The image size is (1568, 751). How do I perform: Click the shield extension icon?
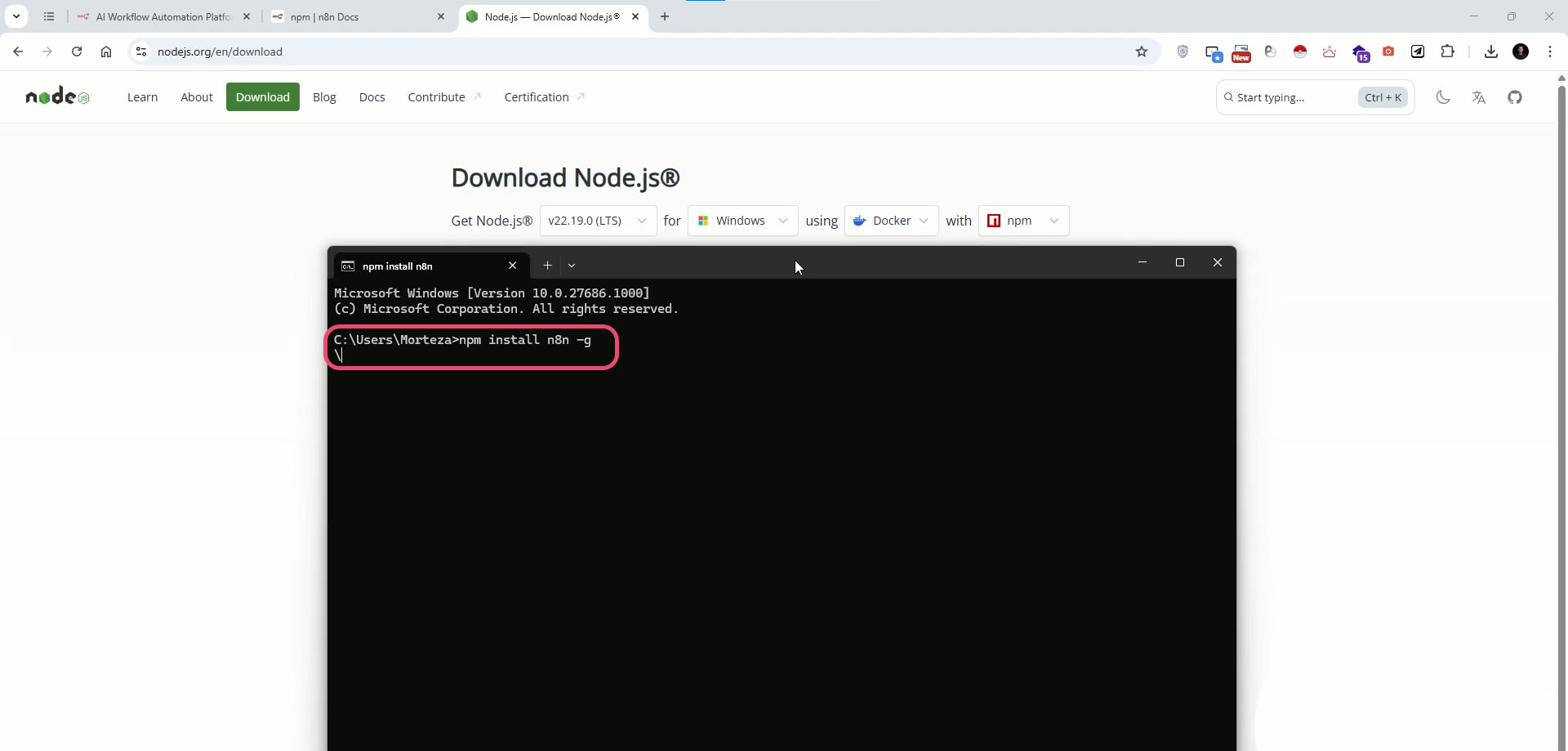click(x=1183, y=51)
